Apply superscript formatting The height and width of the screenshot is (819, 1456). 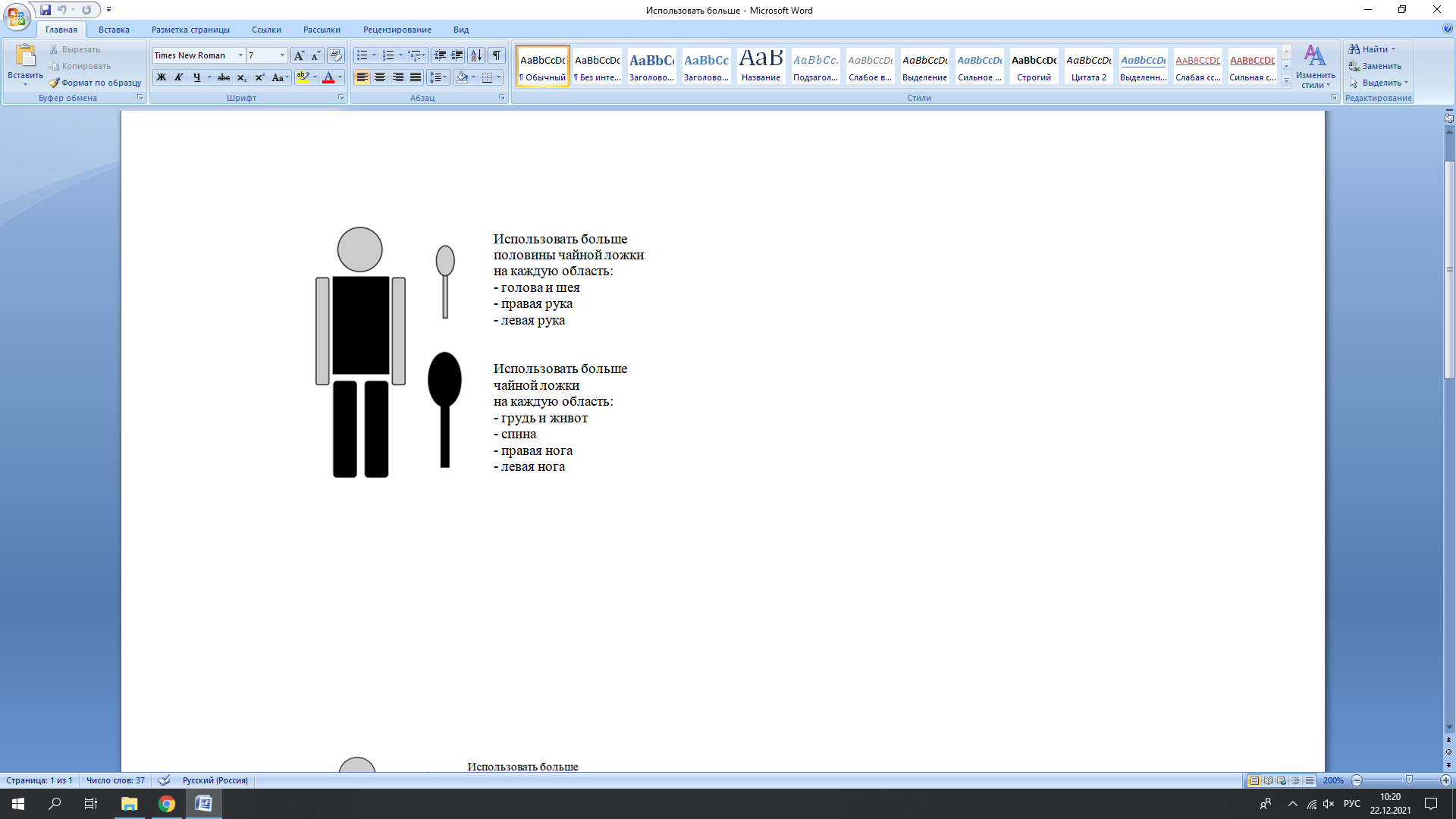[259, 77]
